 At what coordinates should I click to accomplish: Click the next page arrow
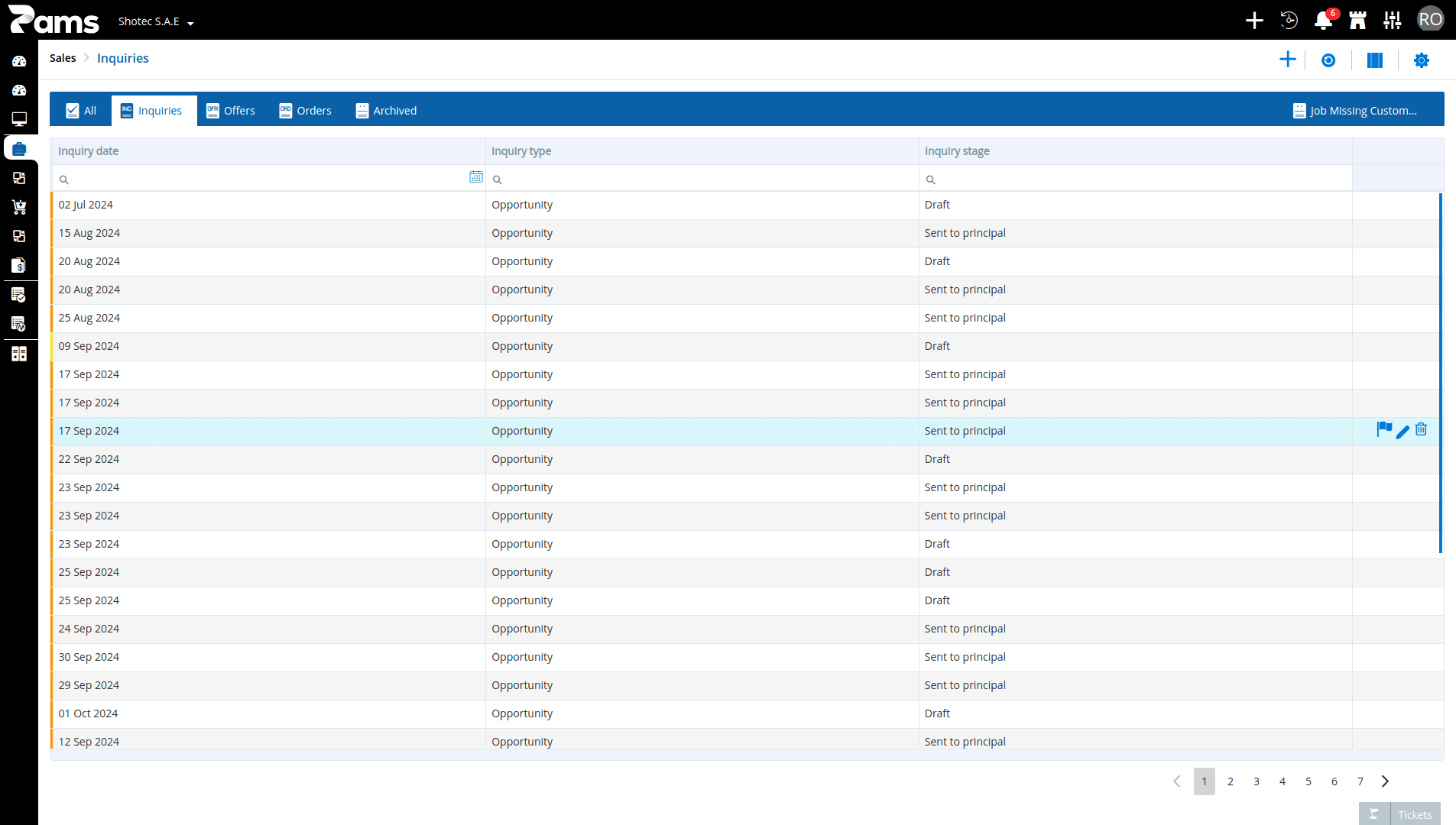[1385, 781]
